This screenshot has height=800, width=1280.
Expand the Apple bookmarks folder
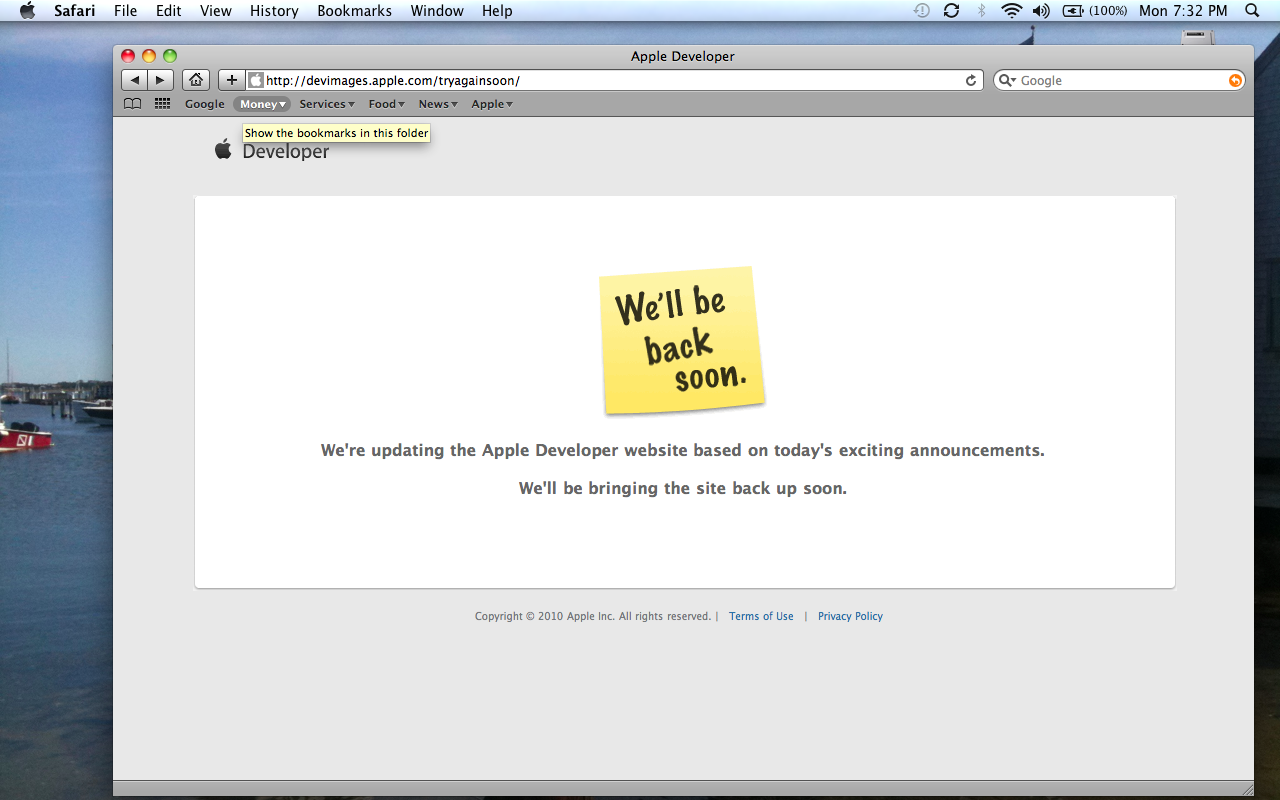(492, 104)
